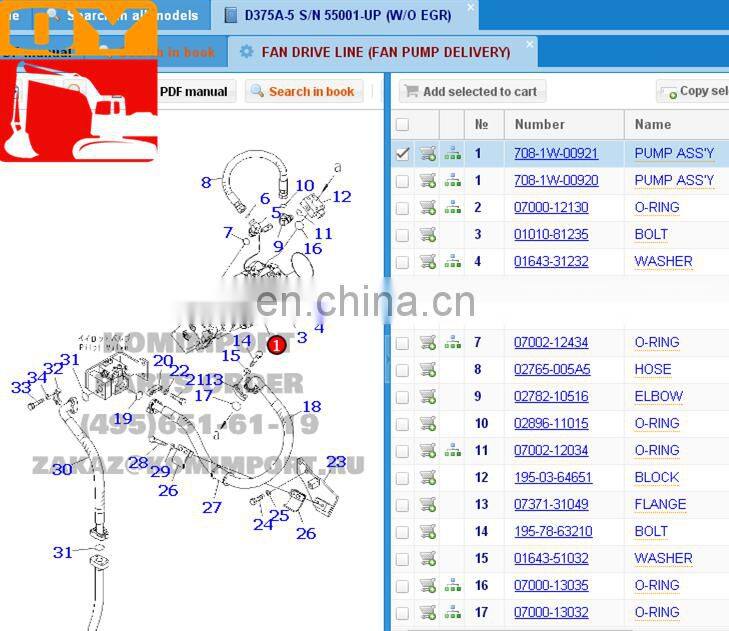Open part number link 708-1W-00920
This screenshot has width=729, height=631.
(556, 180)
